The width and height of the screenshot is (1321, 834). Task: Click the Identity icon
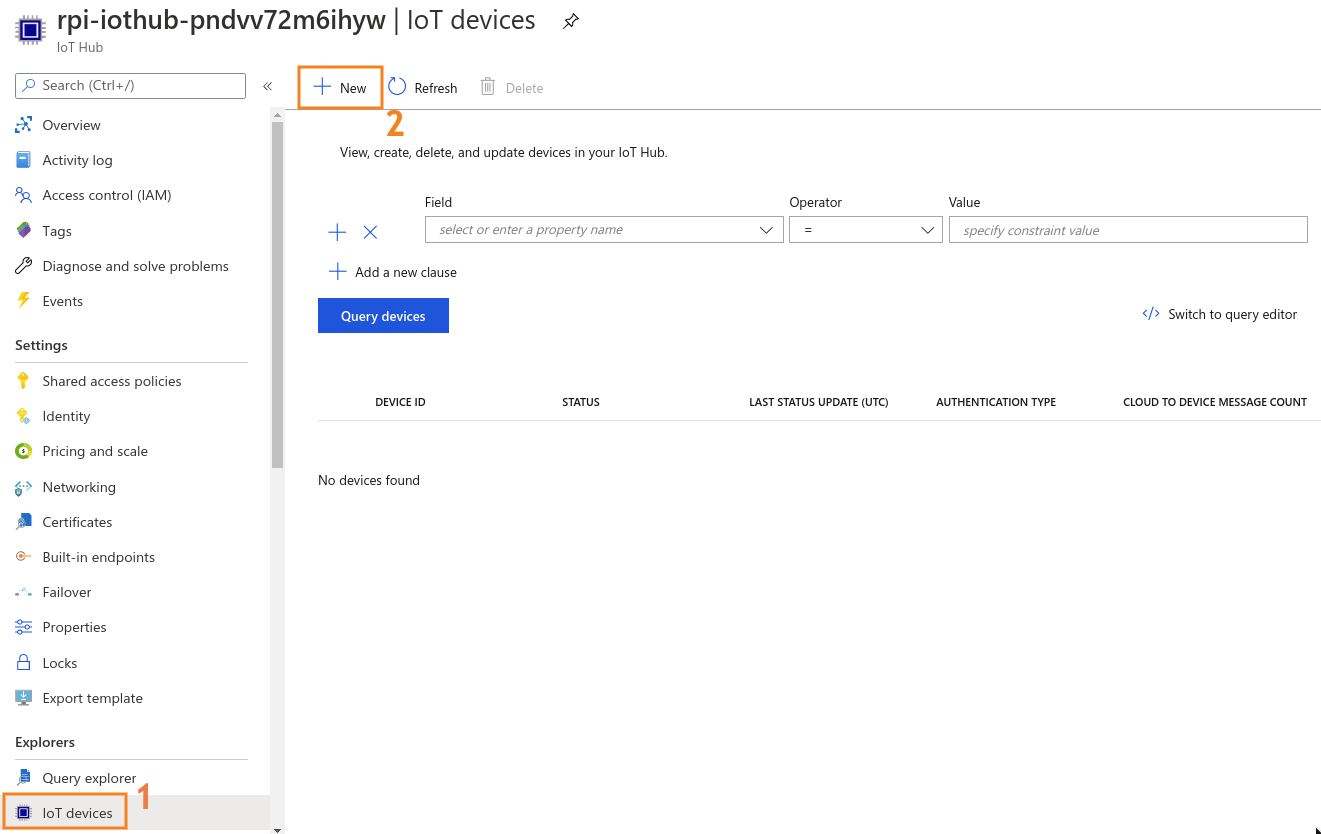pyautogui.click(x=24, y=416)
